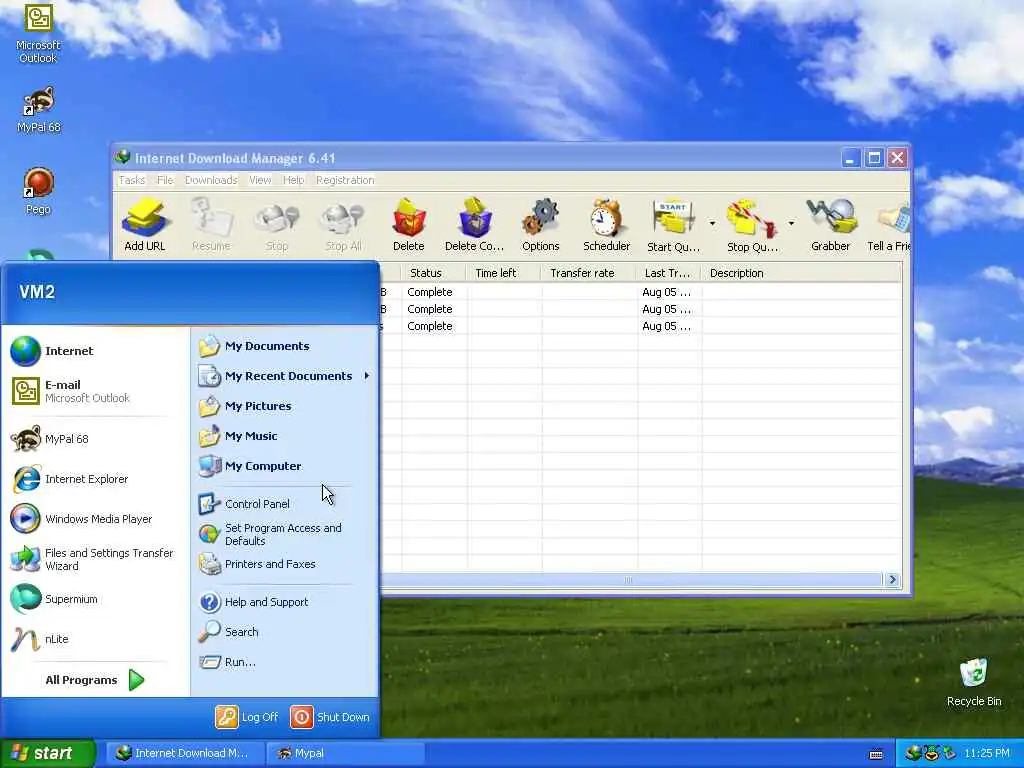Open Search from the Start menu

tap(285, 632)
